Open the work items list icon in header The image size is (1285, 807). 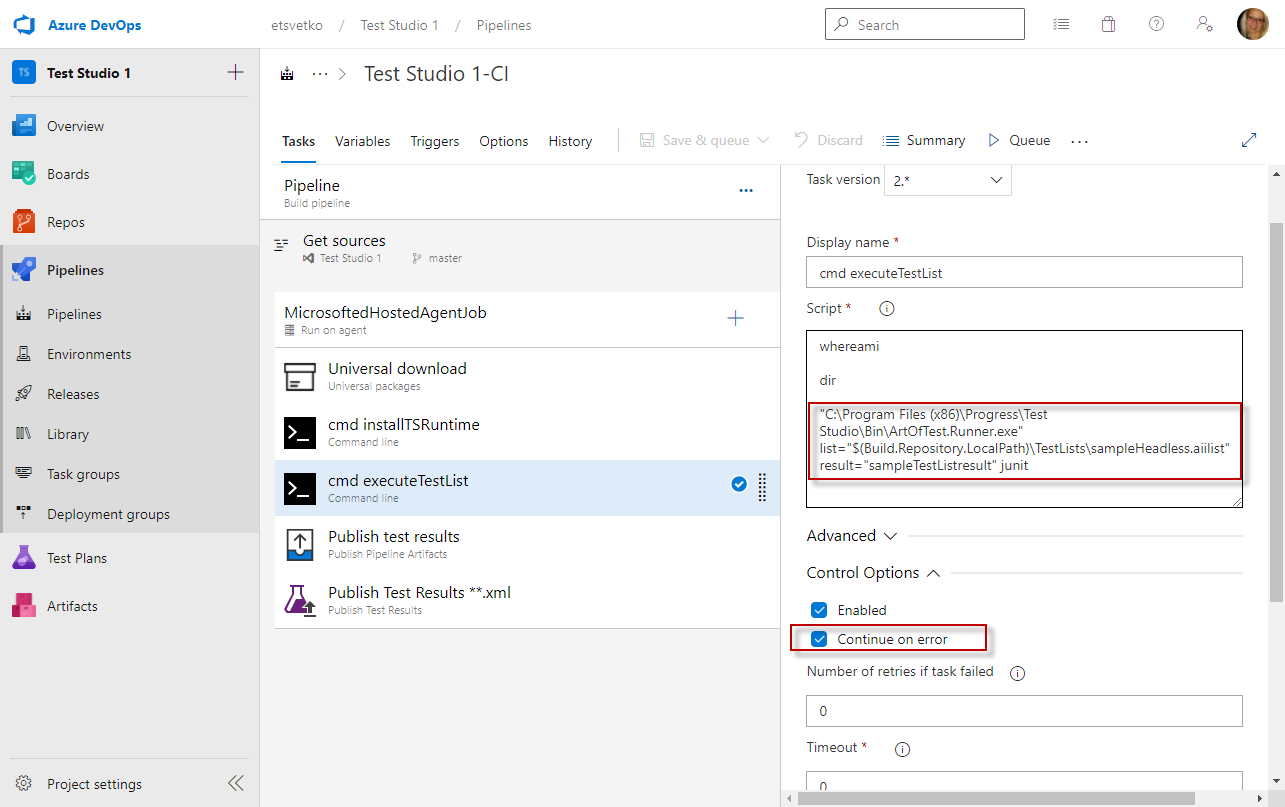pyautogui.click(x=1061, y=25)
